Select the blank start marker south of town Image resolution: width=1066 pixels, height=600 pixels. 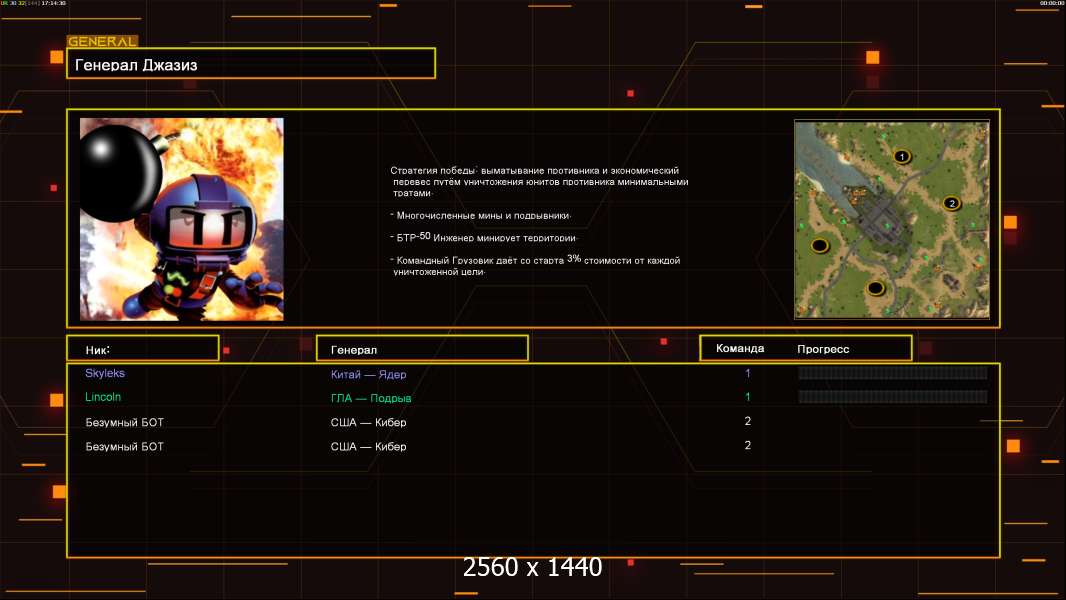click(x=876, y=289)
